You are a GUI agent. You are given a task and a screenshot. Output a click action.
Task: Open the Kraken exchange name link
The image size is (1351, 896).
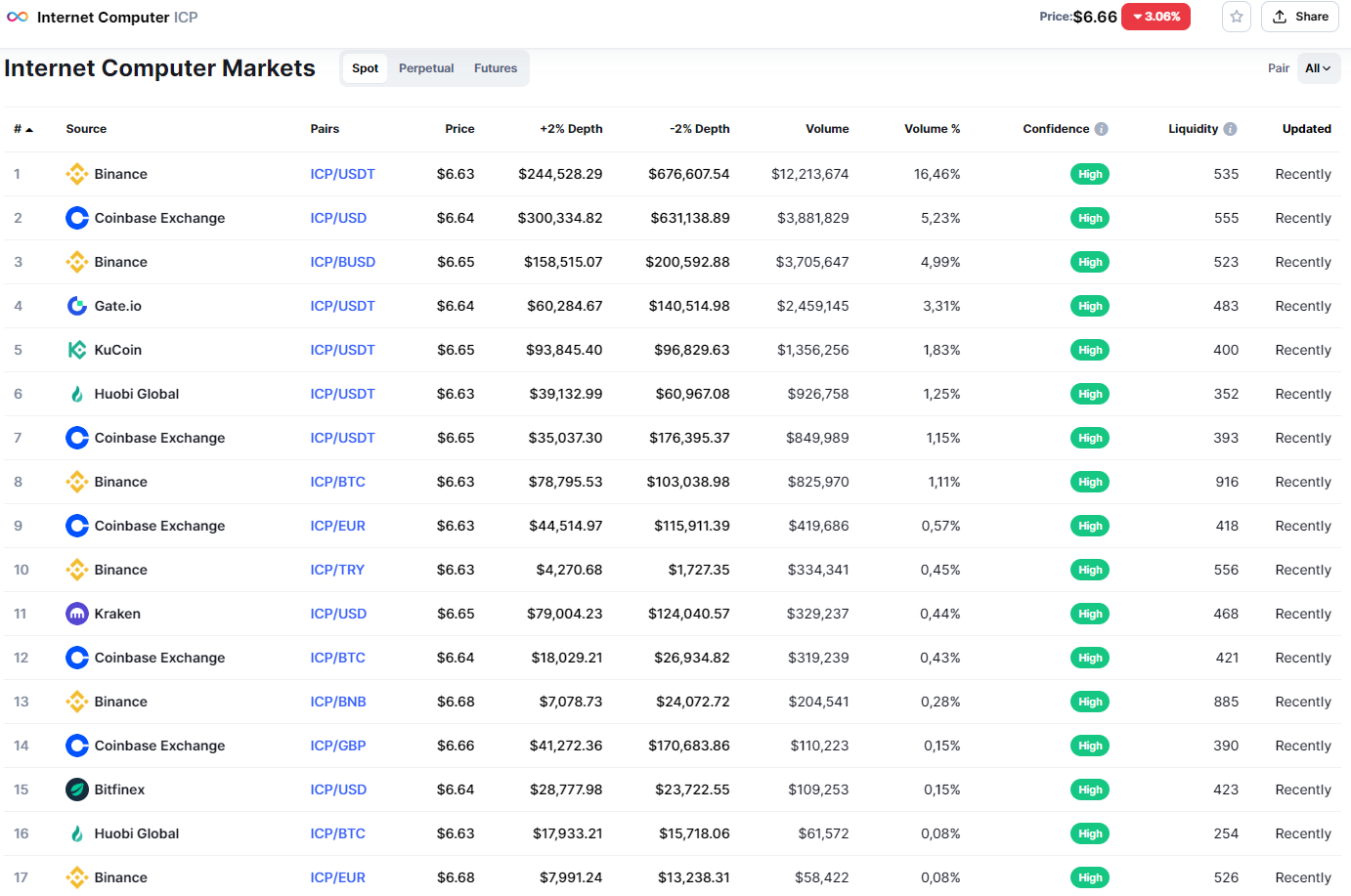tap(117, 614)
